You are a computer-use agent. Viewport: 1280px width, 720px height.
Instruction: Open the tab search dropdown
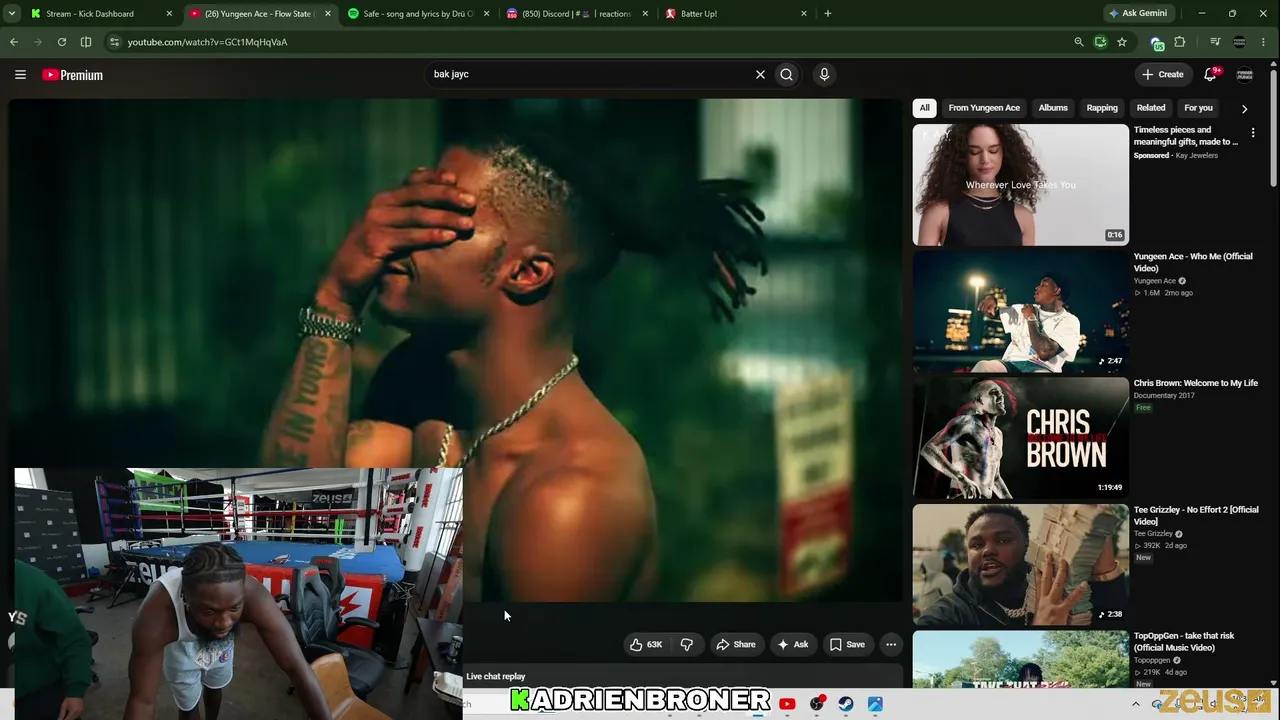12,14
